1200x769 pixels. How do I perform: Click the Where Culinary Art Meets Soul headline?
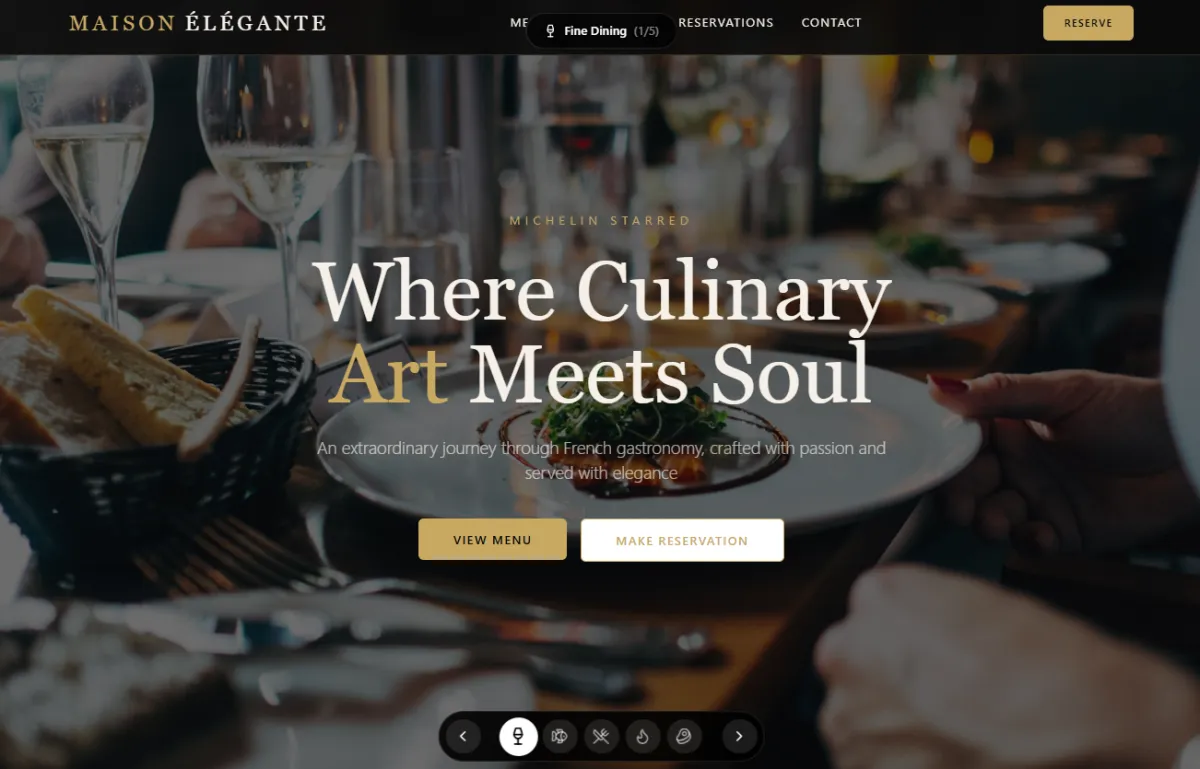[x=601, y=332]
